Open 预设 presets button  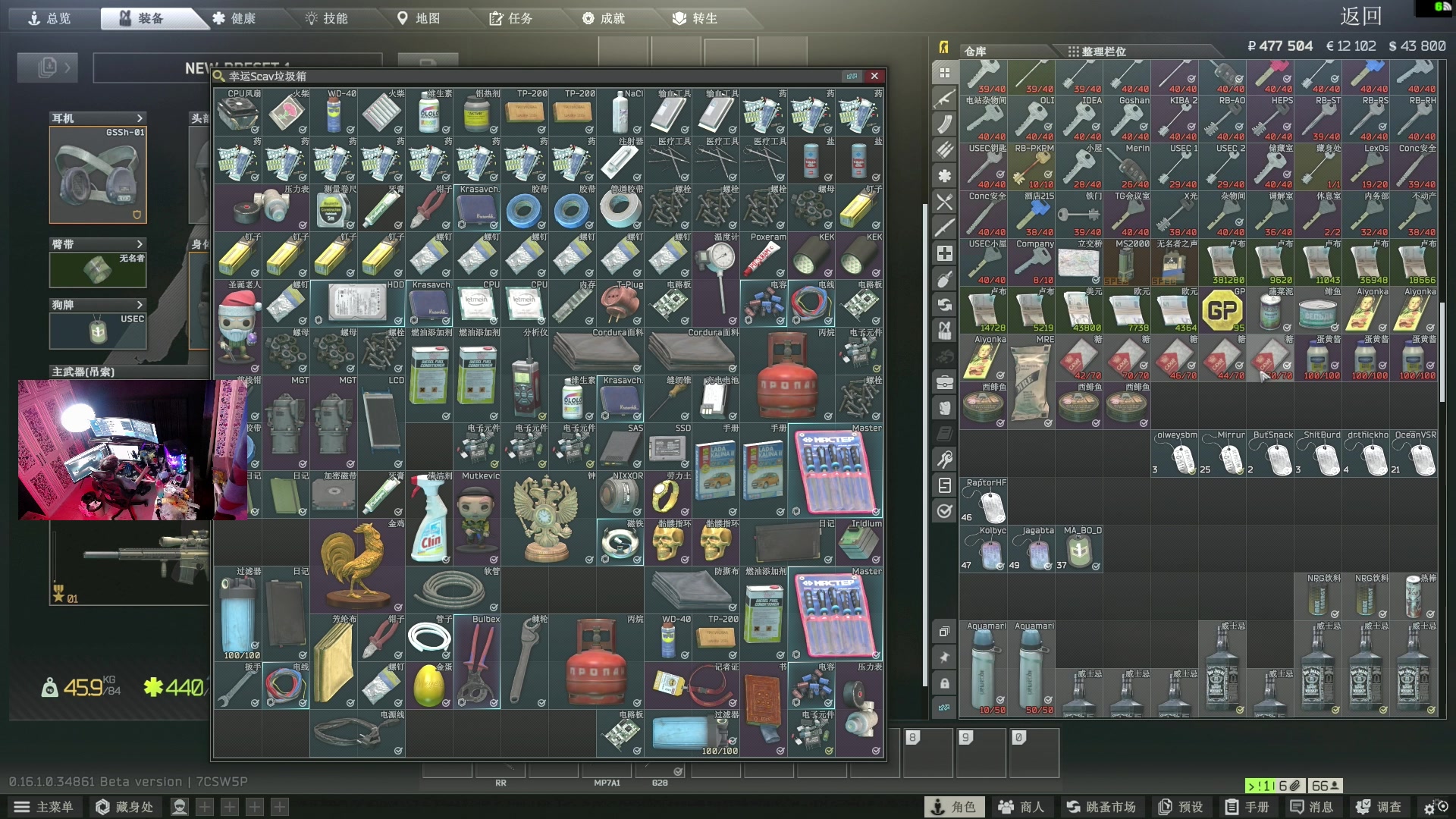pos(1181,807)
